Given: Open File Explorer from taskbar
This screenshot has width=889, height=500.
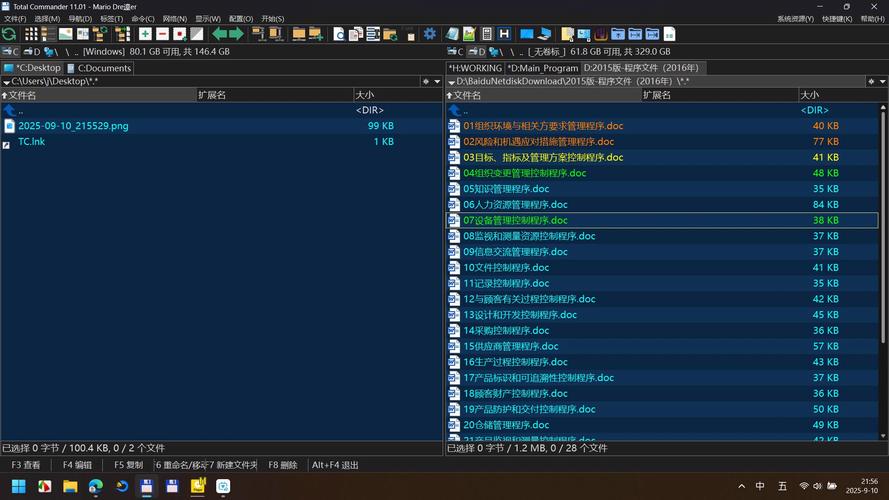Looking at the screenshot, I should pos(70,486).
